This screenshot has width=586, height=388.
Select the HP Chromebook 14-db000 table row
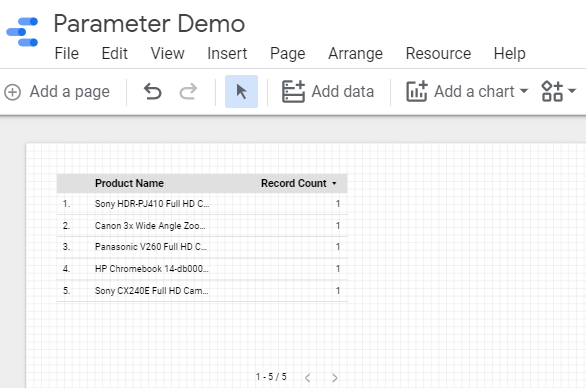(x=202, y=269)
